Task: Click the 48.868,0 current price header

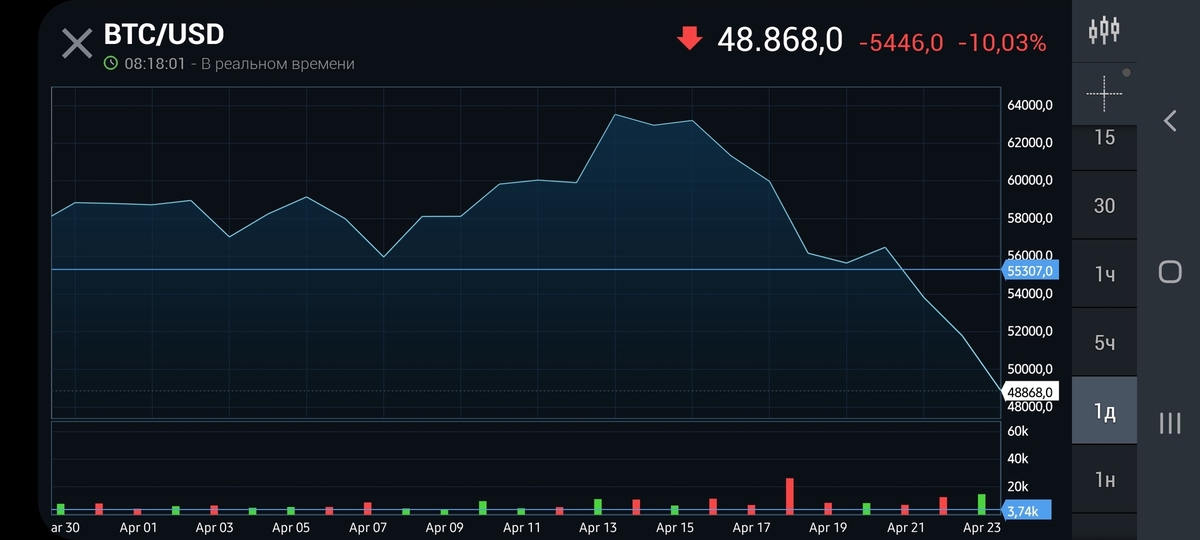Action: click(x=780, y=41)
